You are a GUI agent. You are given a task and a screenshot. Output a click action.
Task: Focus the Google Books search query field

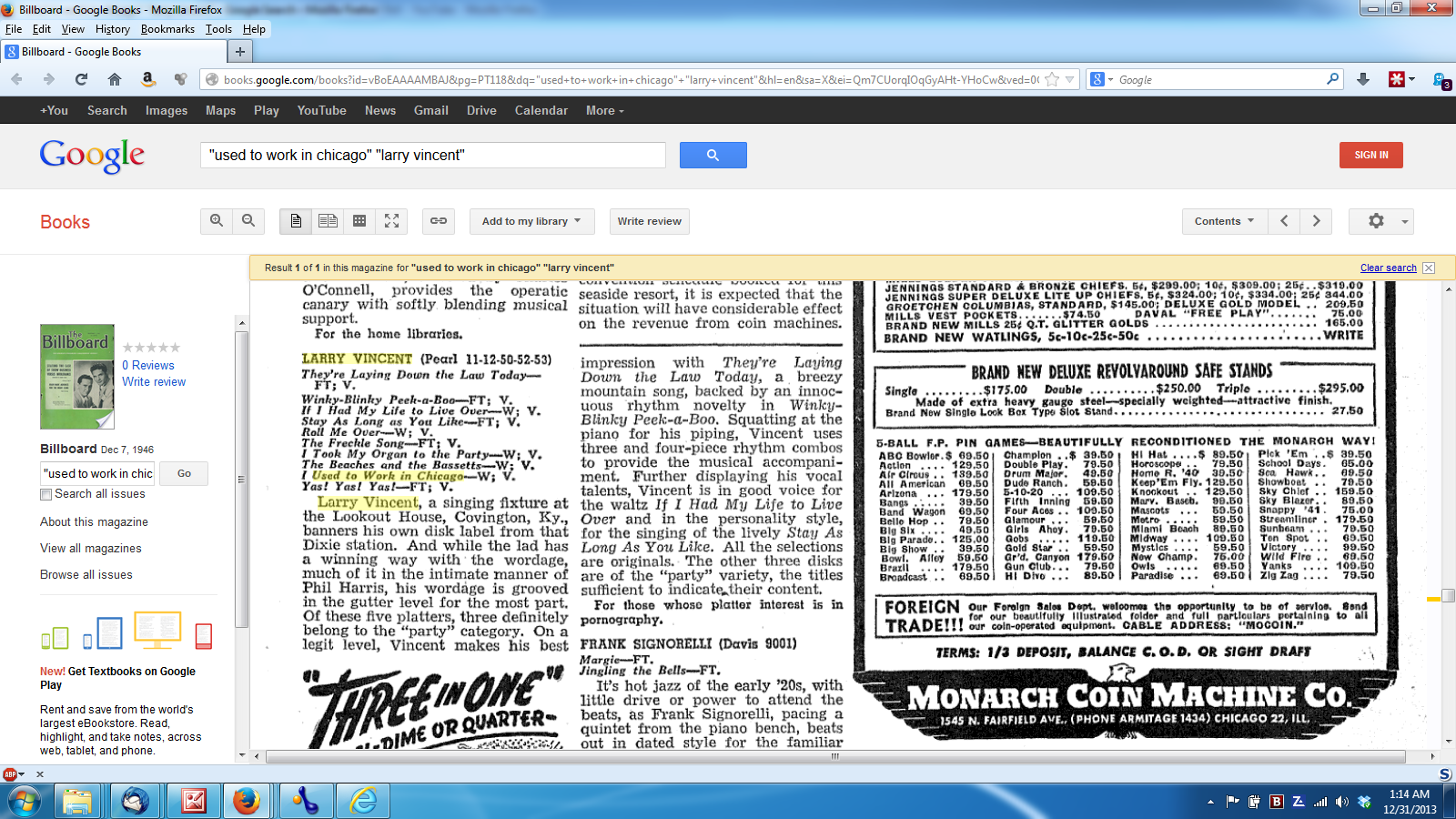433,155
